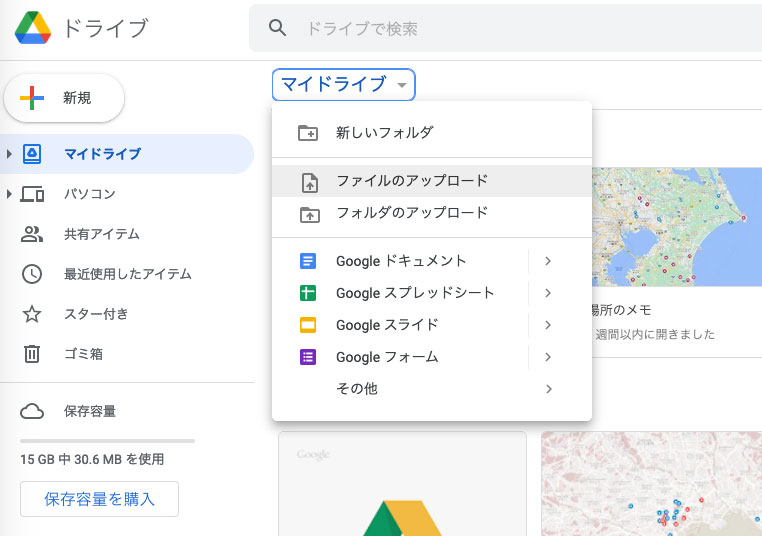Click the clock icon for recent items

(32, 274)
